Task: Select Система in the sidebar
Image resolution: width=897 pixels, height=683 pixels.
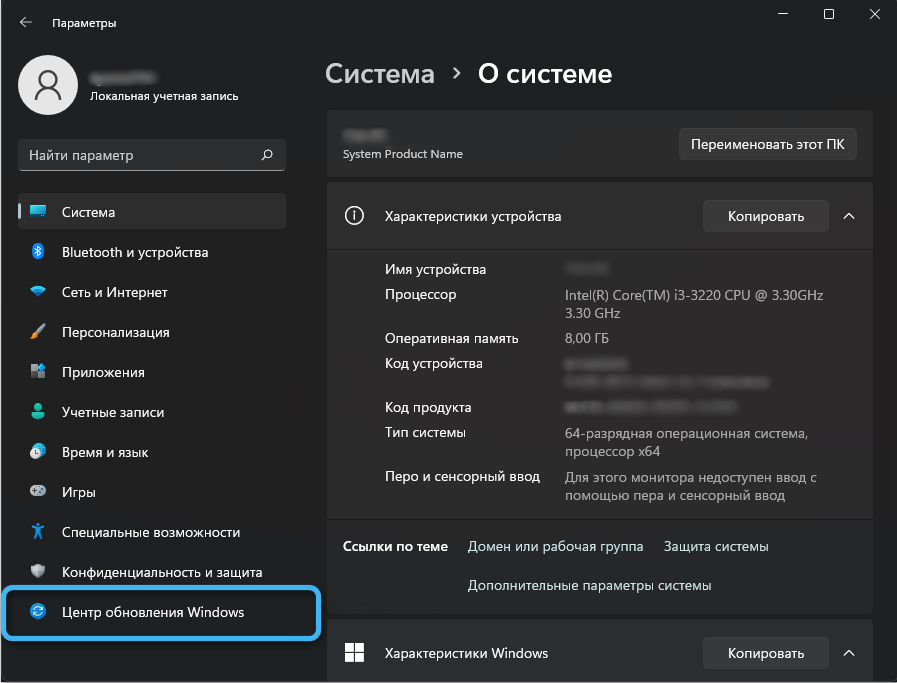Action: pos(88,212)
